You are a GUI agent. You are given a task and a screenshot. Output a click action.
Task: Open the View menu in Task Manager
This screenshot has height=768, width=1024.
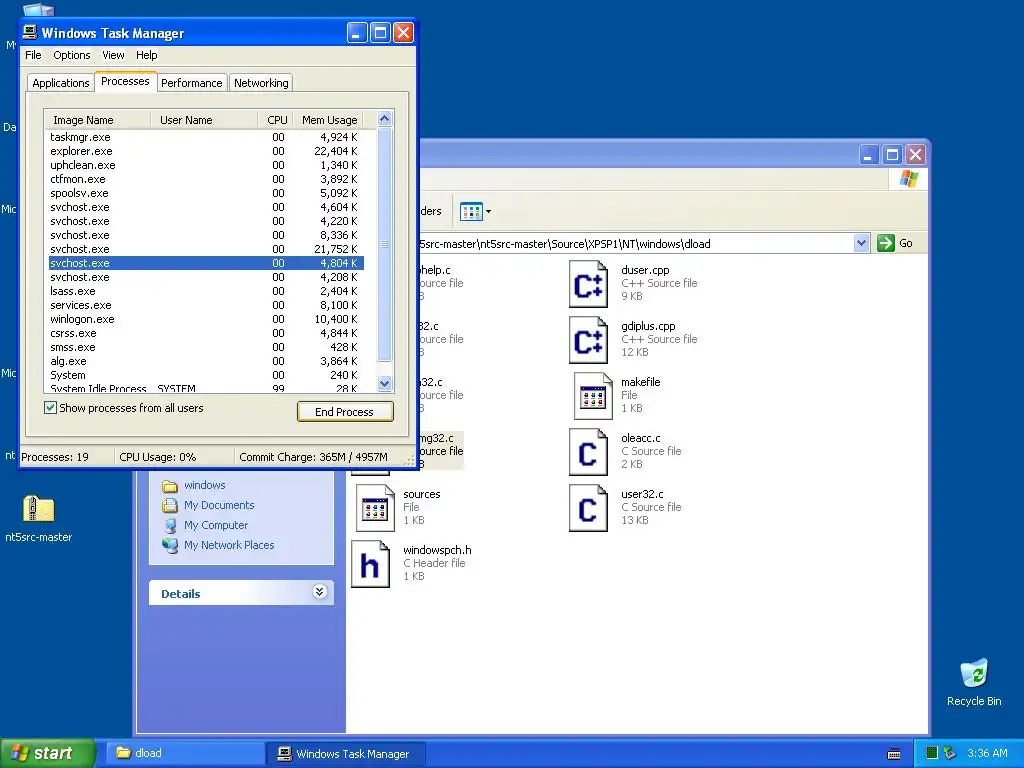(113, 55)
